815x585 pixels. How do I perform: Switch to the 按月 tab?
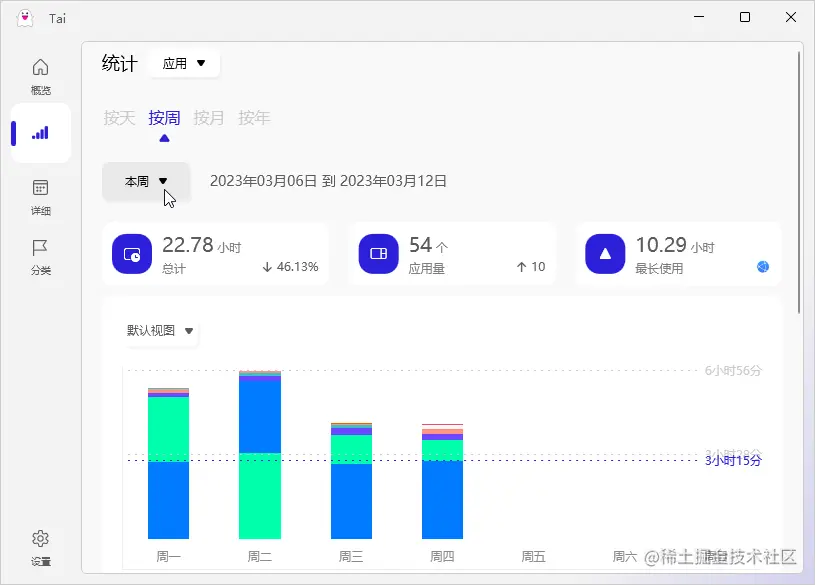(209, 117)
